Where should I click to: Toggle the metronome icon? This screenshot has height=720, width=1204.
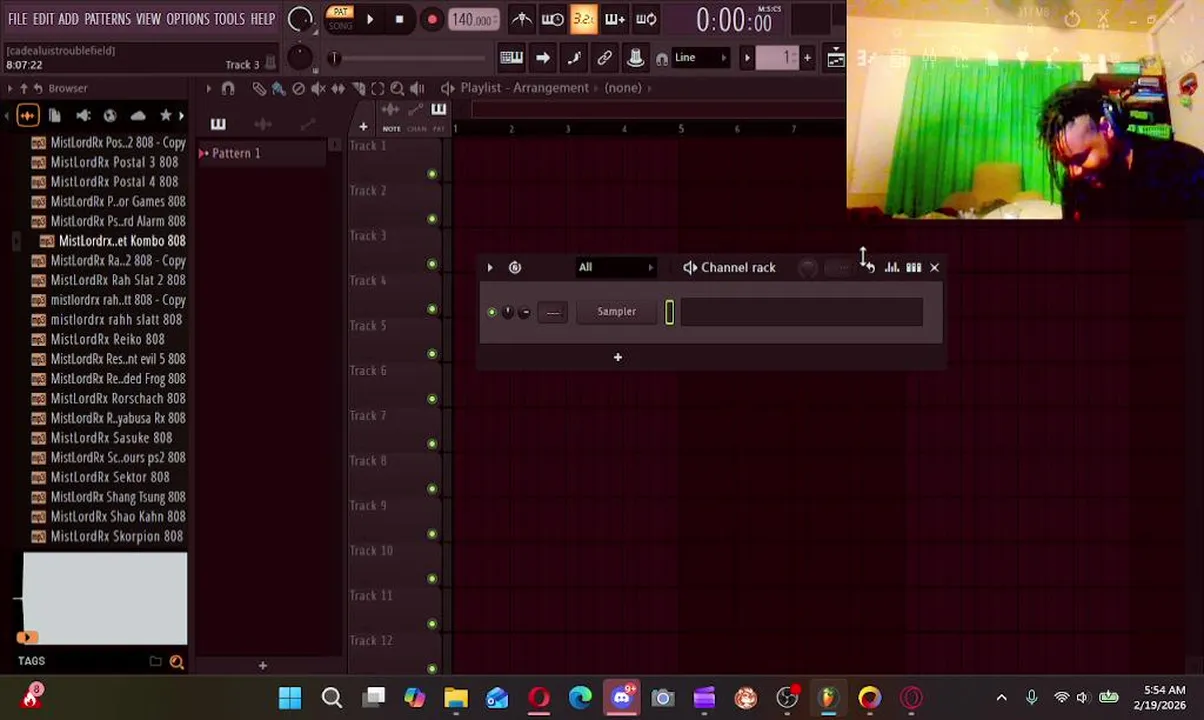coord(522,19)
